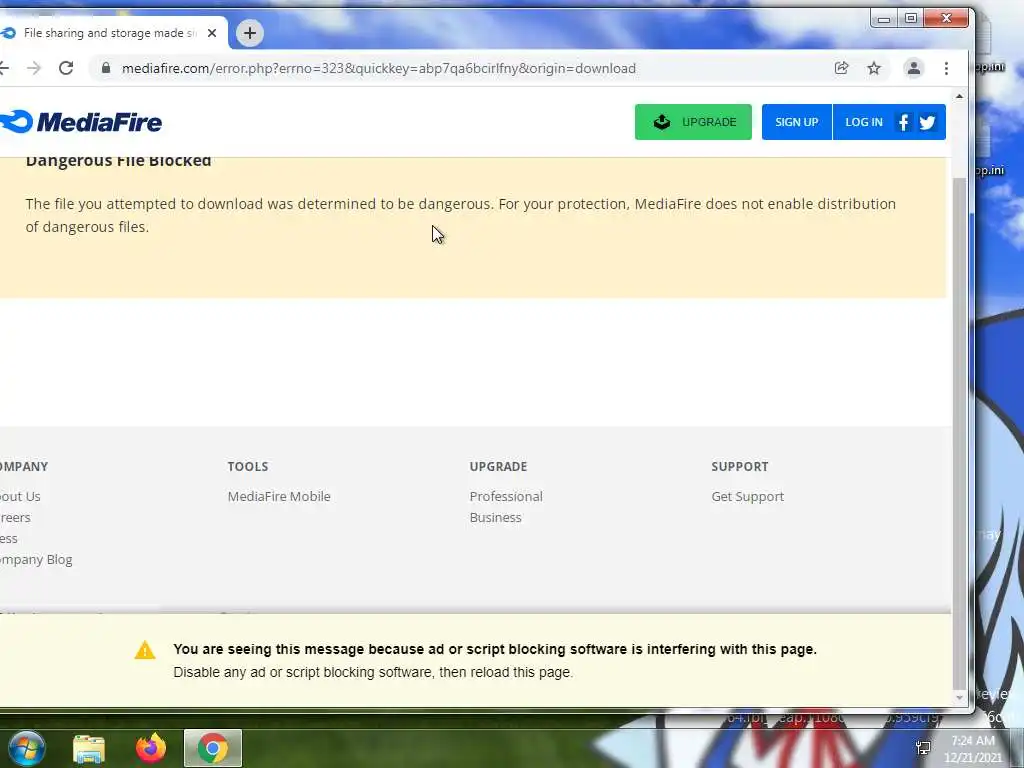Click the address bar URL
The height and width of the screenshot is (768, 1024).
(379, 68)
